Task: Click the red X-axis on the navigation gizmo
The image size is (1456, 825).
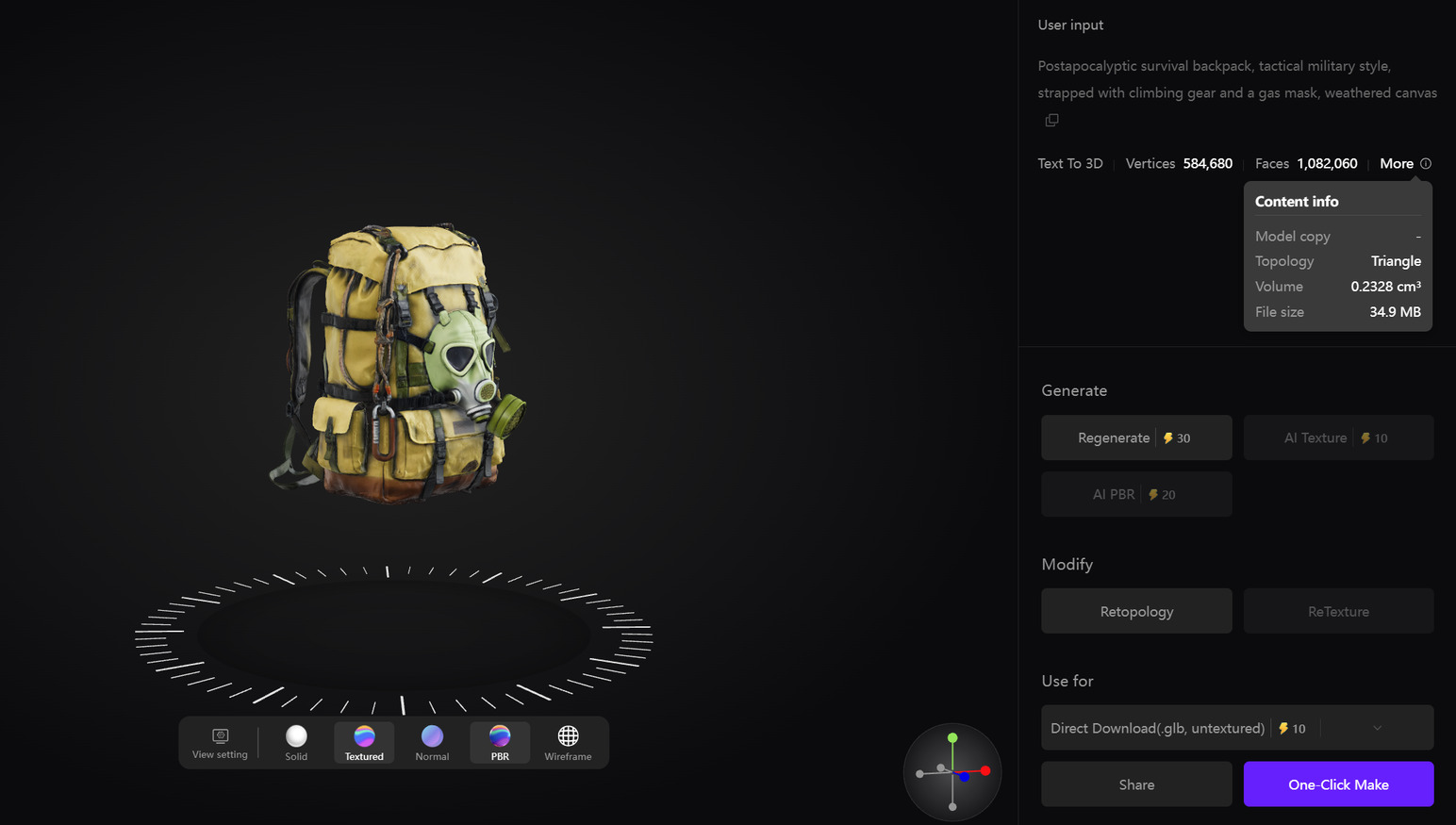Action: [986, 771]
